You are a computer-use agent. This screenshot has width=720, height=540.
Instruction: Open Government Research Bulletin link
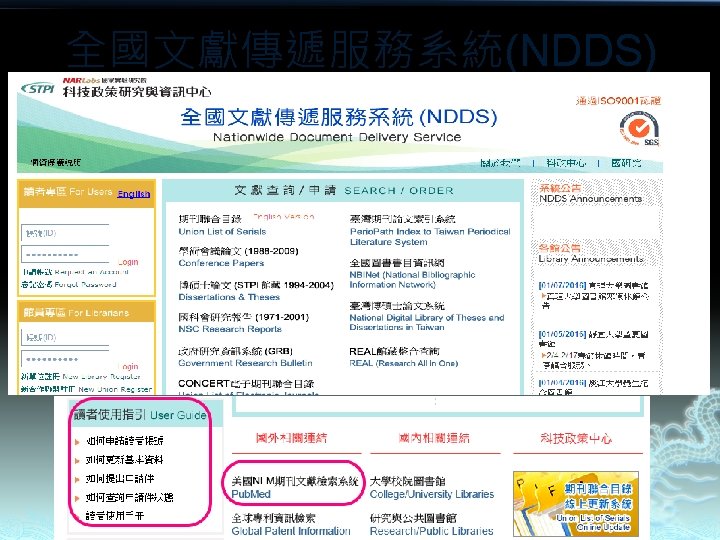pyautogui.click(x=245, y=363)
